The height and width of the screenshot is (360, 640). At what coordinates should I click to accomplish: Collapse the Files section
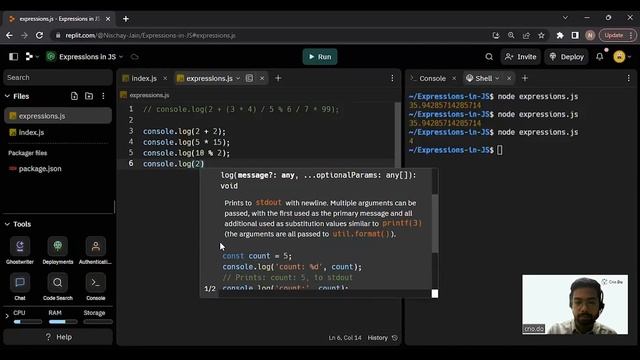coord(7,96)
